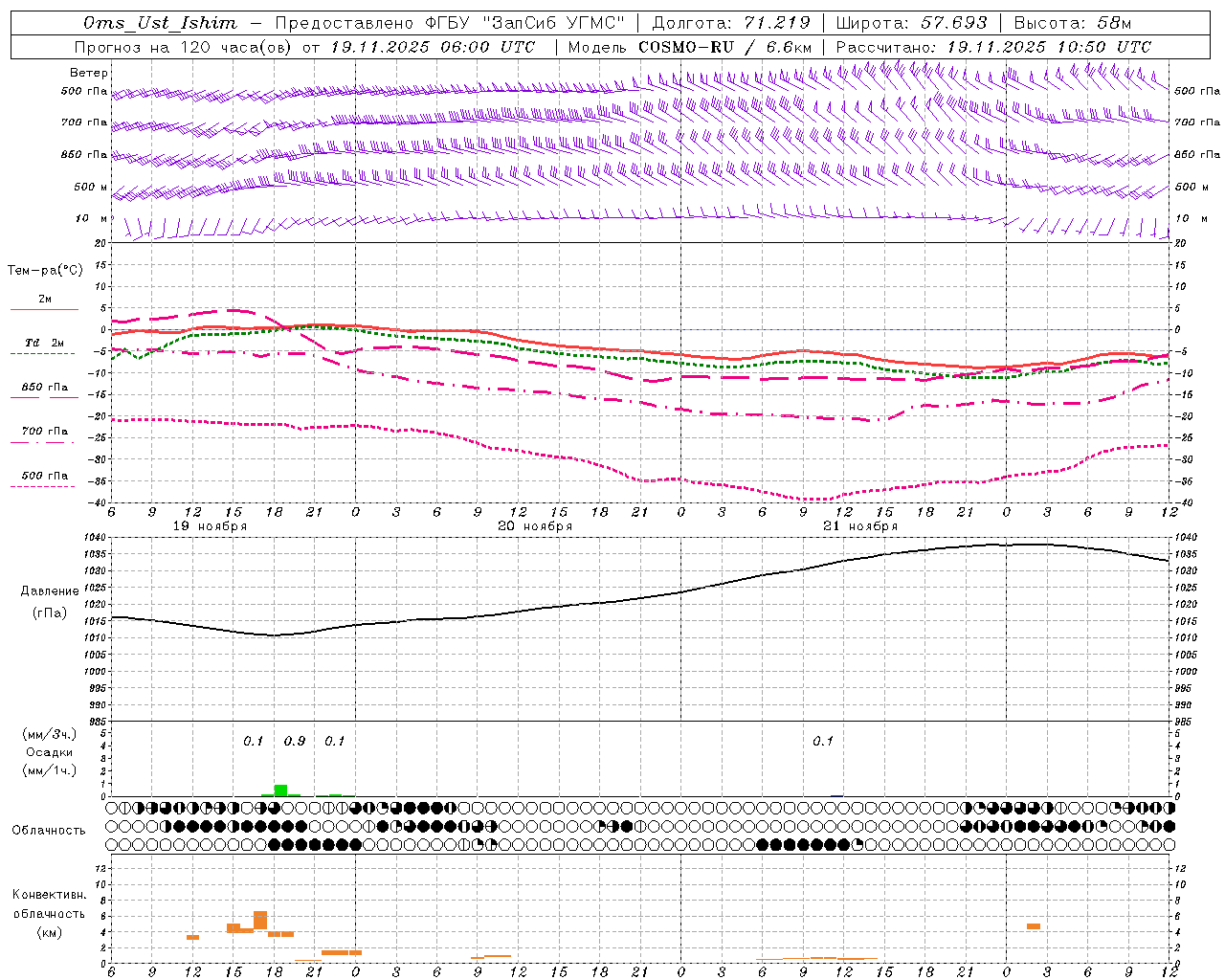Viewport: 1225px width, 980px height.
Task: Click the (мм/1ч.) precipitation unit label
Action: pyautogui.click(x=50, y=770)
